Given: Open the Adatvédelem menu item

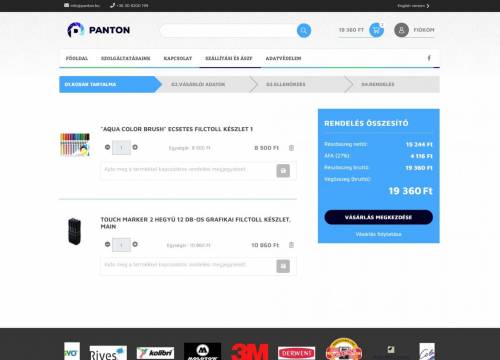Looking at the screenshot, I should click(x=283, y=58).
